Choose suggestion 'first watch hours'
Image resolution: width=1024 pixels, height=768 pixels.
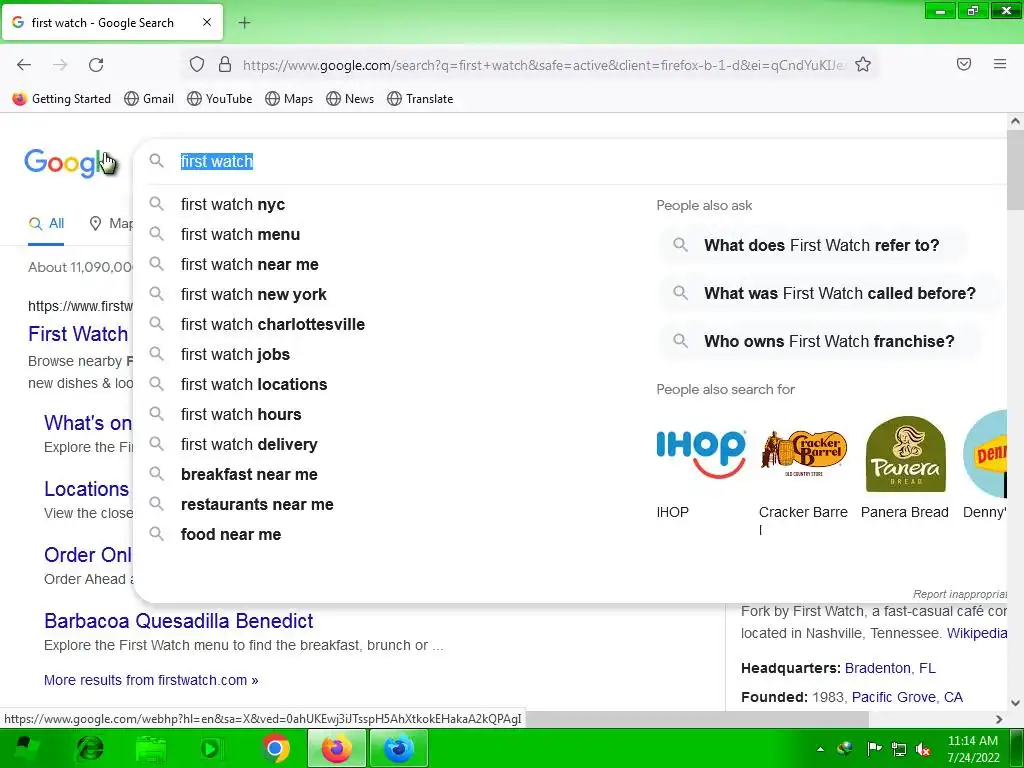241,415
